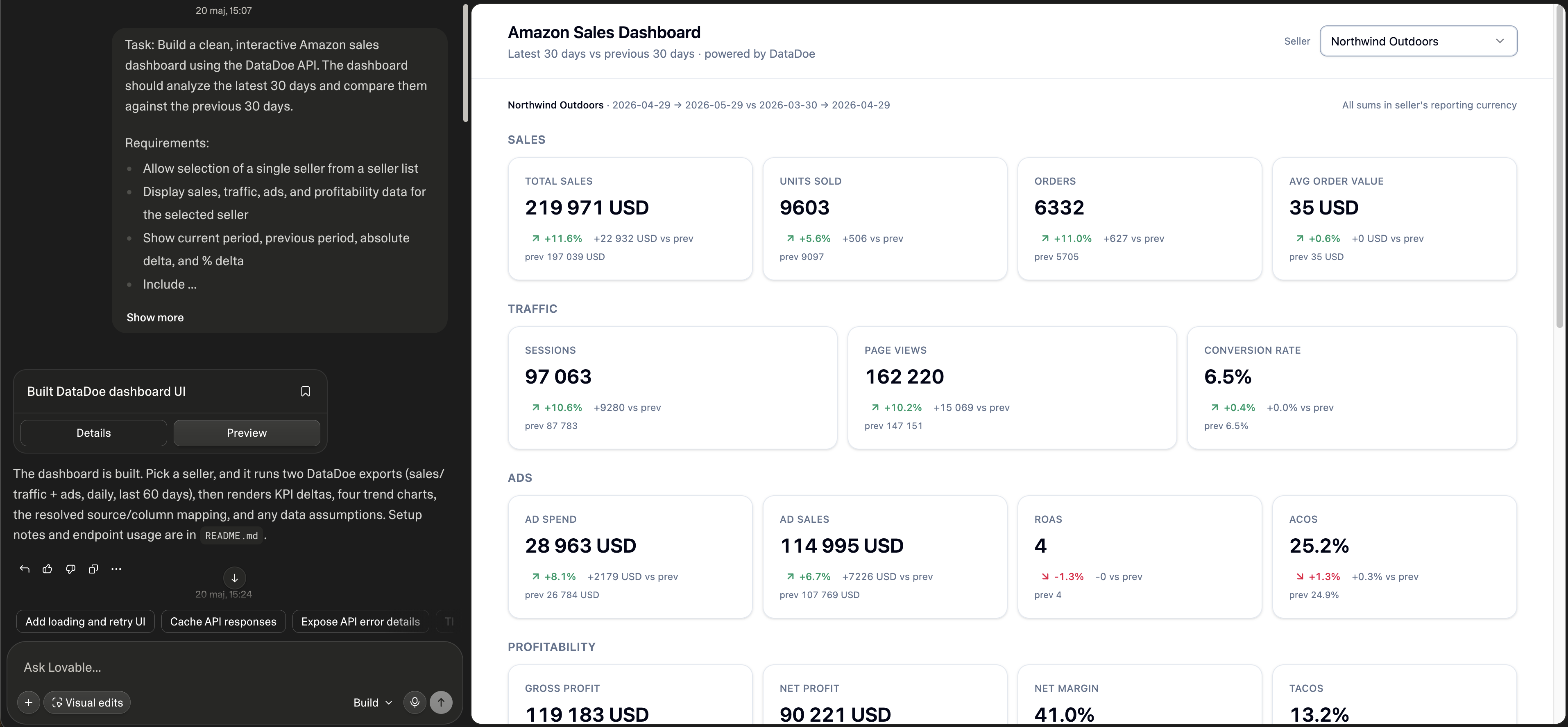This screenshot has width=1568, height=727.
Task: Choose the Cache API responses suggestion
Action: point(223,621)
